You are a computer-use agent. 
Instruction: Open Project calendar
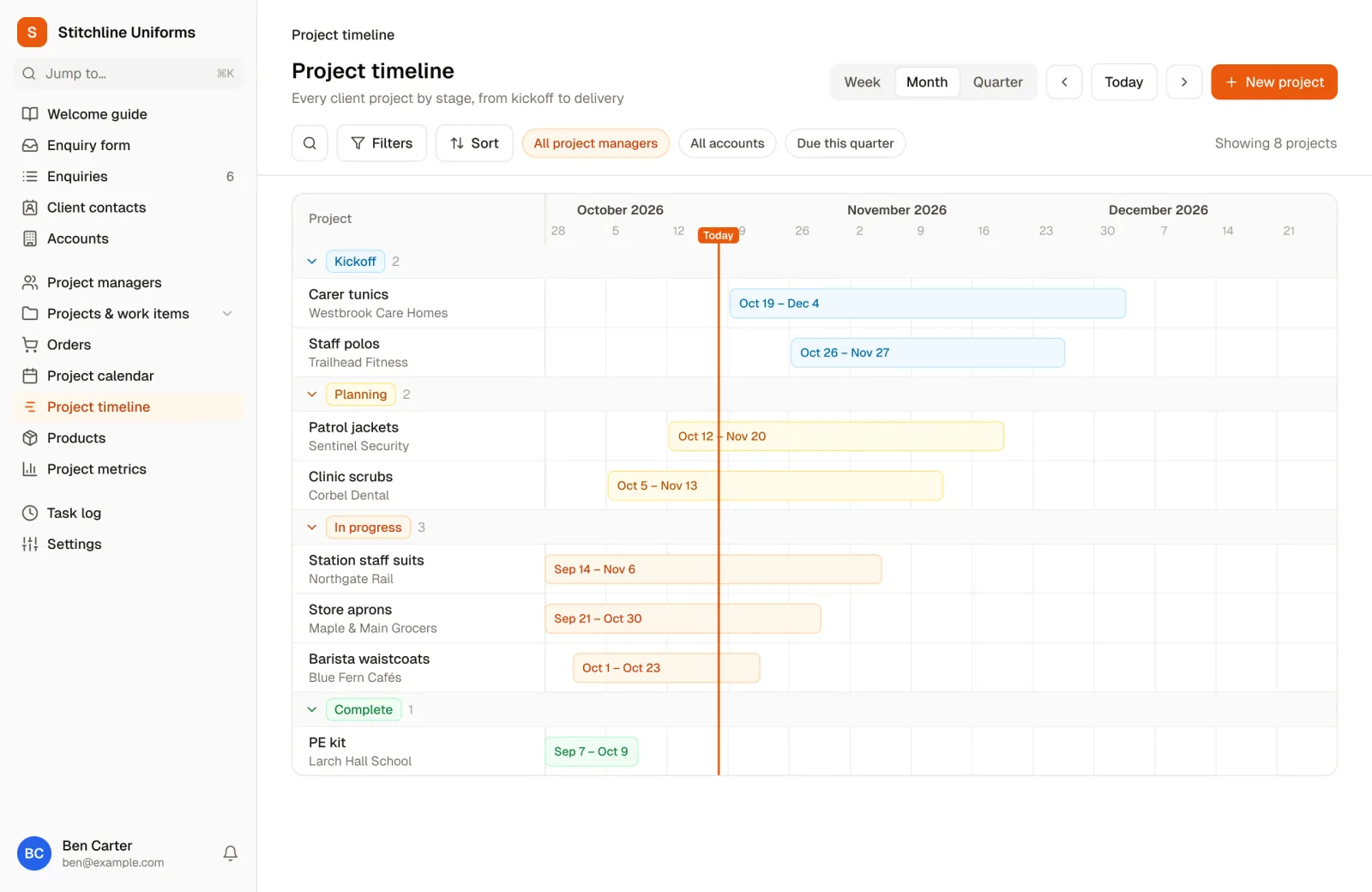click(129, 376)
